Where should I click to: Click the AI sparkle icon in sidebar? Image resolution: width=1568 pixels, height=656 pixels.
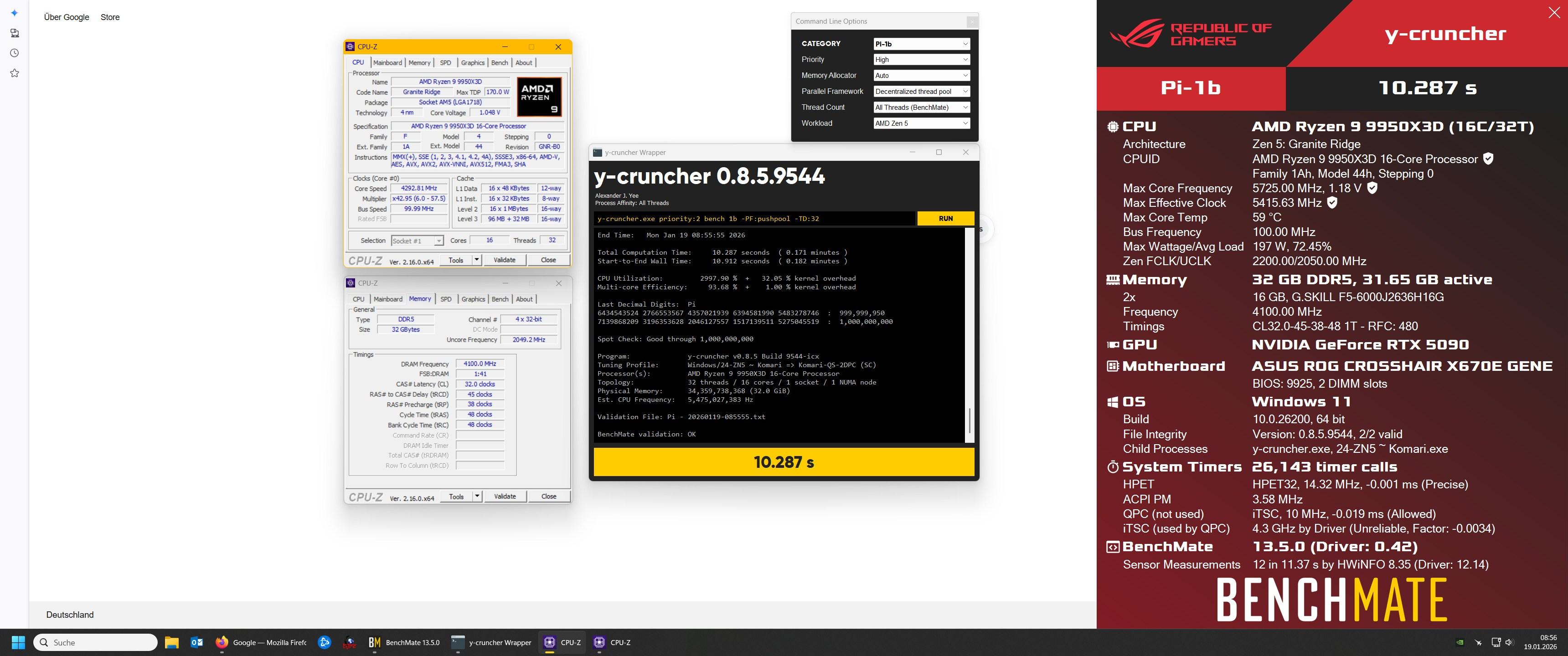click(15, 13)
